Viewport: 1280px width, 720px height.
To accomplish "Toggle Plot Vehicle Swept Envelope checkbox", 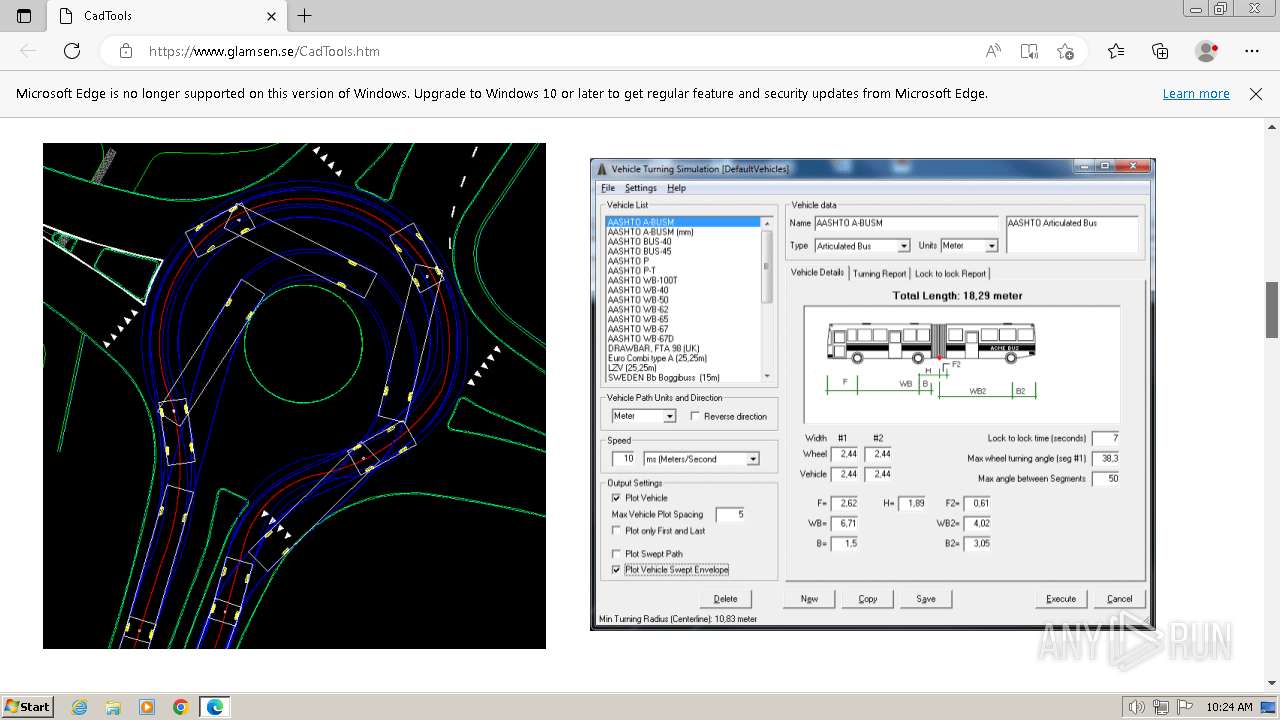I will 616,570.
